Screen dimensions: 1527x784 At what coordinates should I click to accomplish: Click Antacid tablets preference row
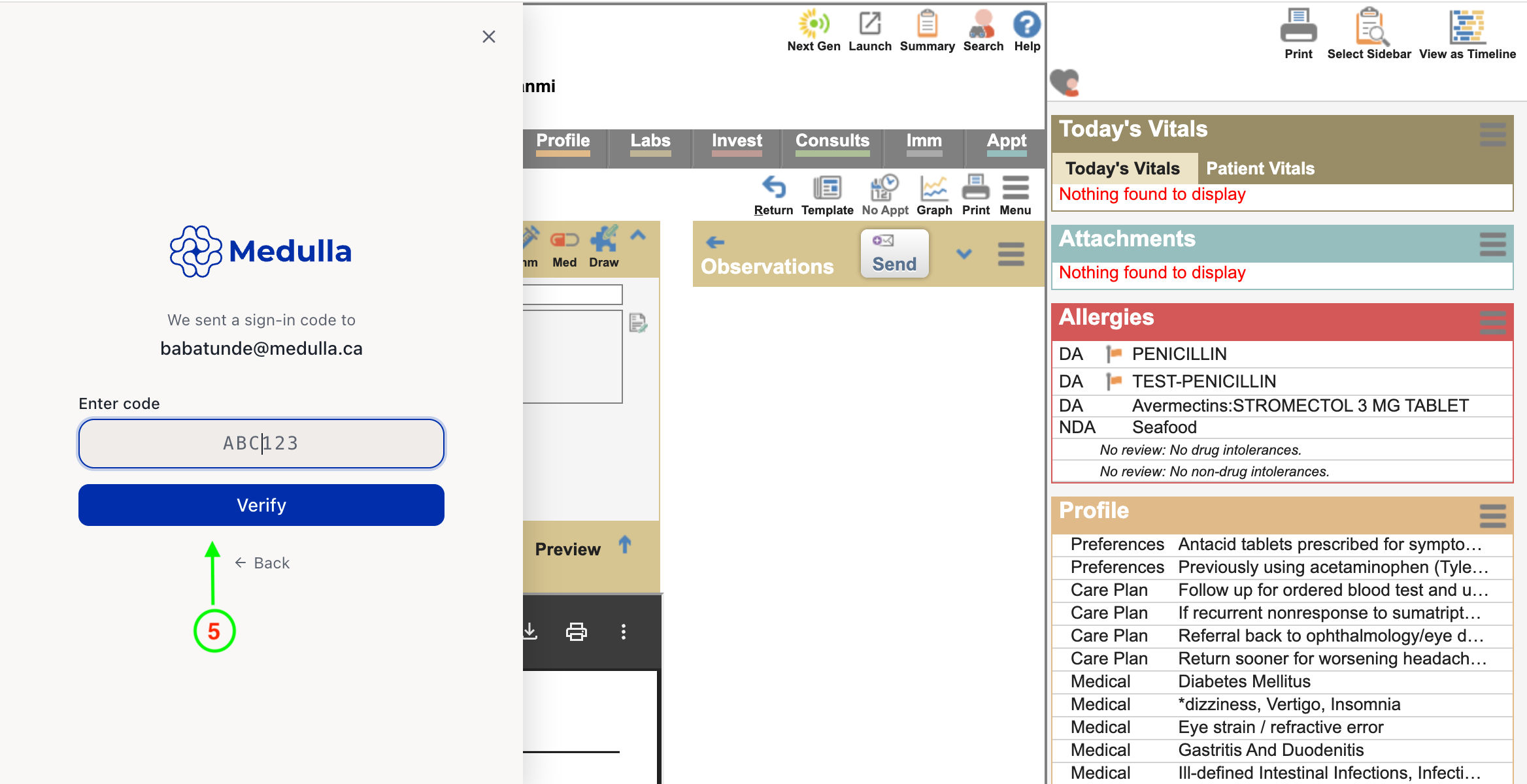[x=1283, y=544]
